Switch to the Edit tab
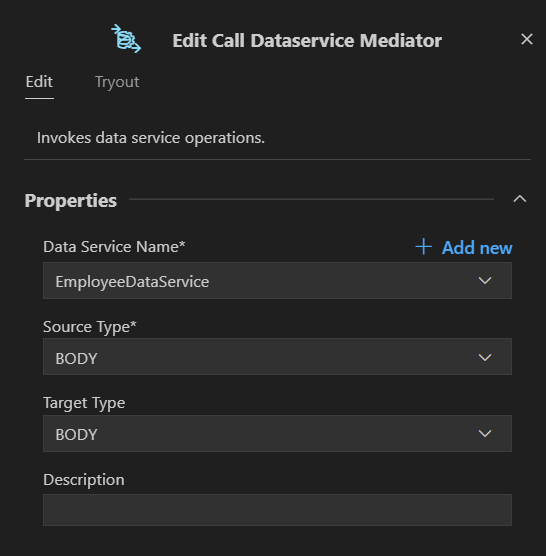The height and width of the screenshot is (556, 546). click(39, 82)
